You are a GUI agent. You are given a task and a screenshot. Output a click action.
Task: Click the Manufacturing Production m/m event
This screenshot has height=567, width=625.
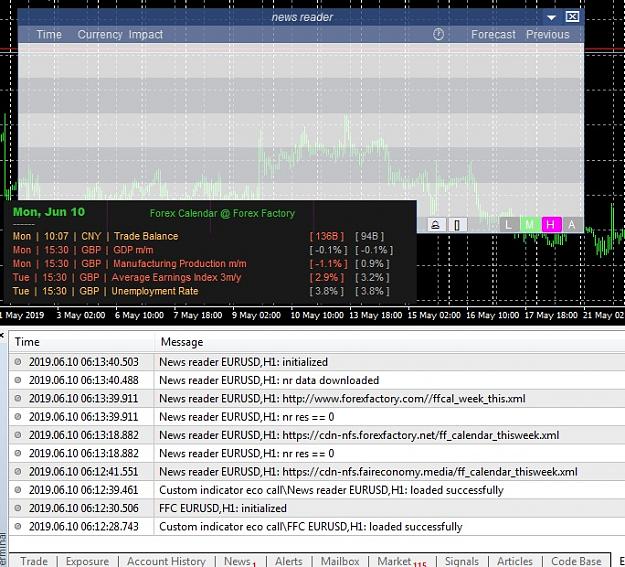130,264
